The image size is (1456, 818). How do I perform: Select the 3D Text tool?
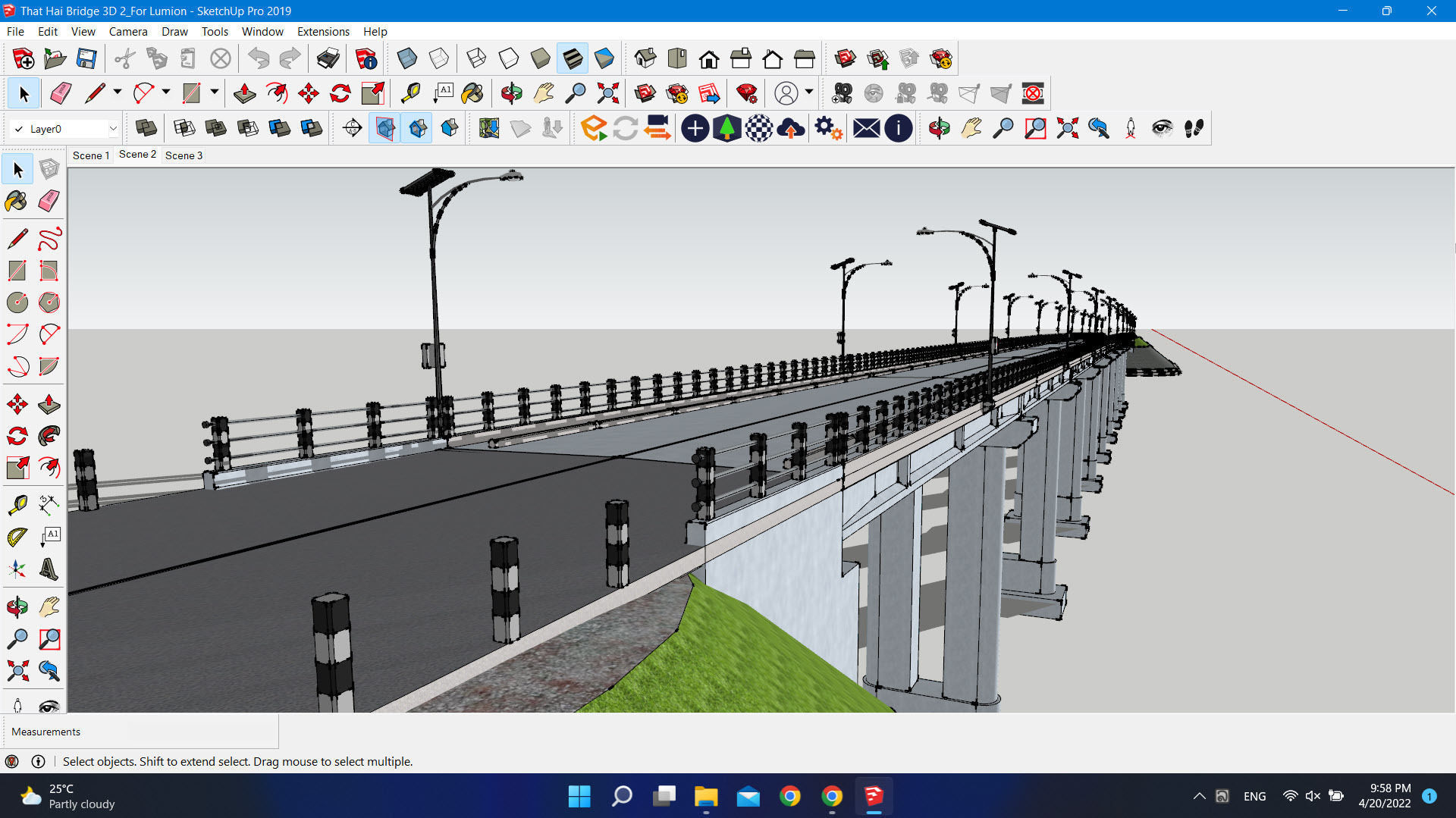coord(49,569)
